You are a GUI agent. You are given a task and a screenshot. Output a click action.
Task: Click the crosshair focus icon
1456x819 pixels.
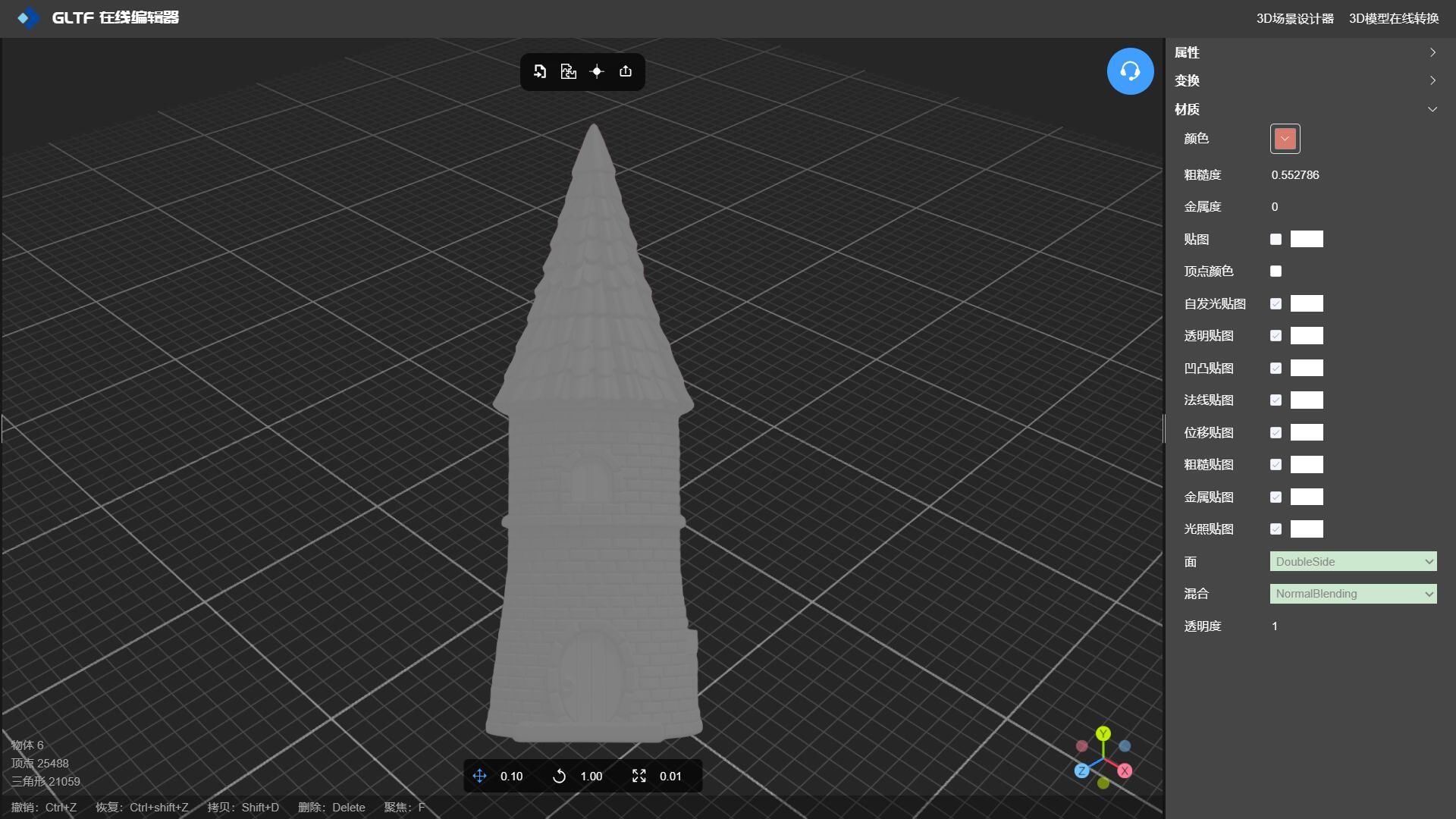pyautogui.click(x=597, y=71)
